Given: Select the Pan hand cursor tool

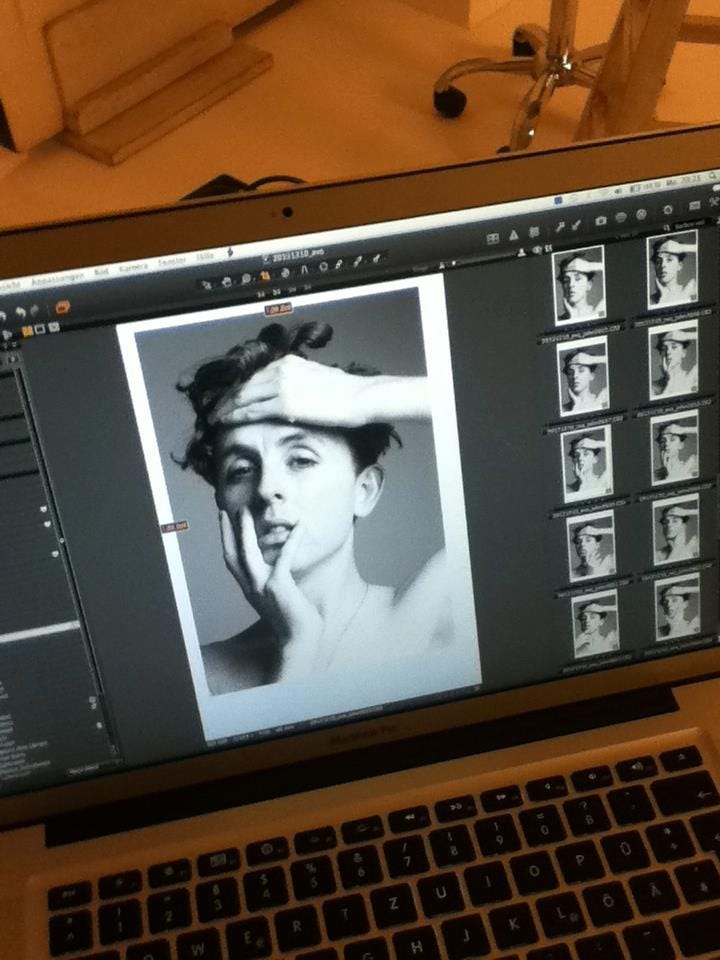Looking at the screenshot, I should coord(227,281).
